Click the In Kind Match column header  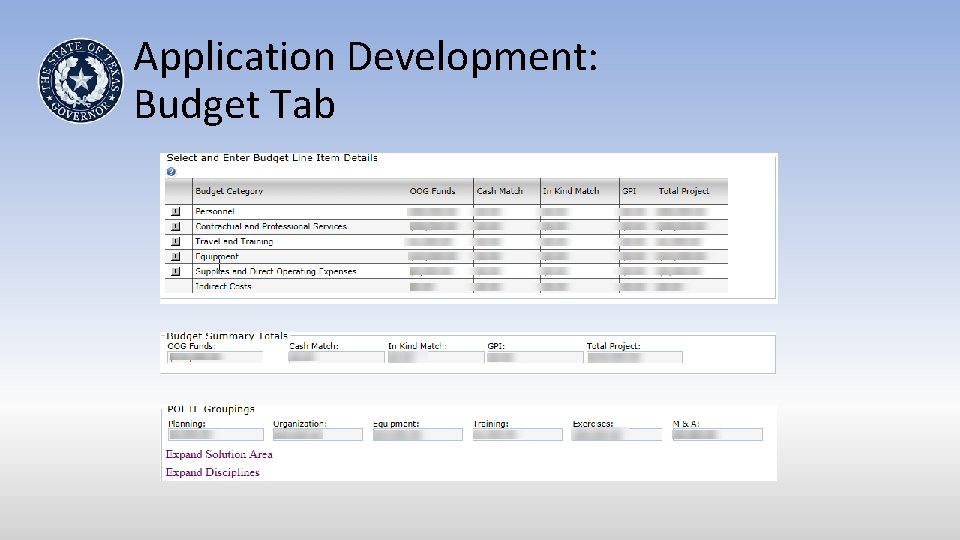click(571, 191)
